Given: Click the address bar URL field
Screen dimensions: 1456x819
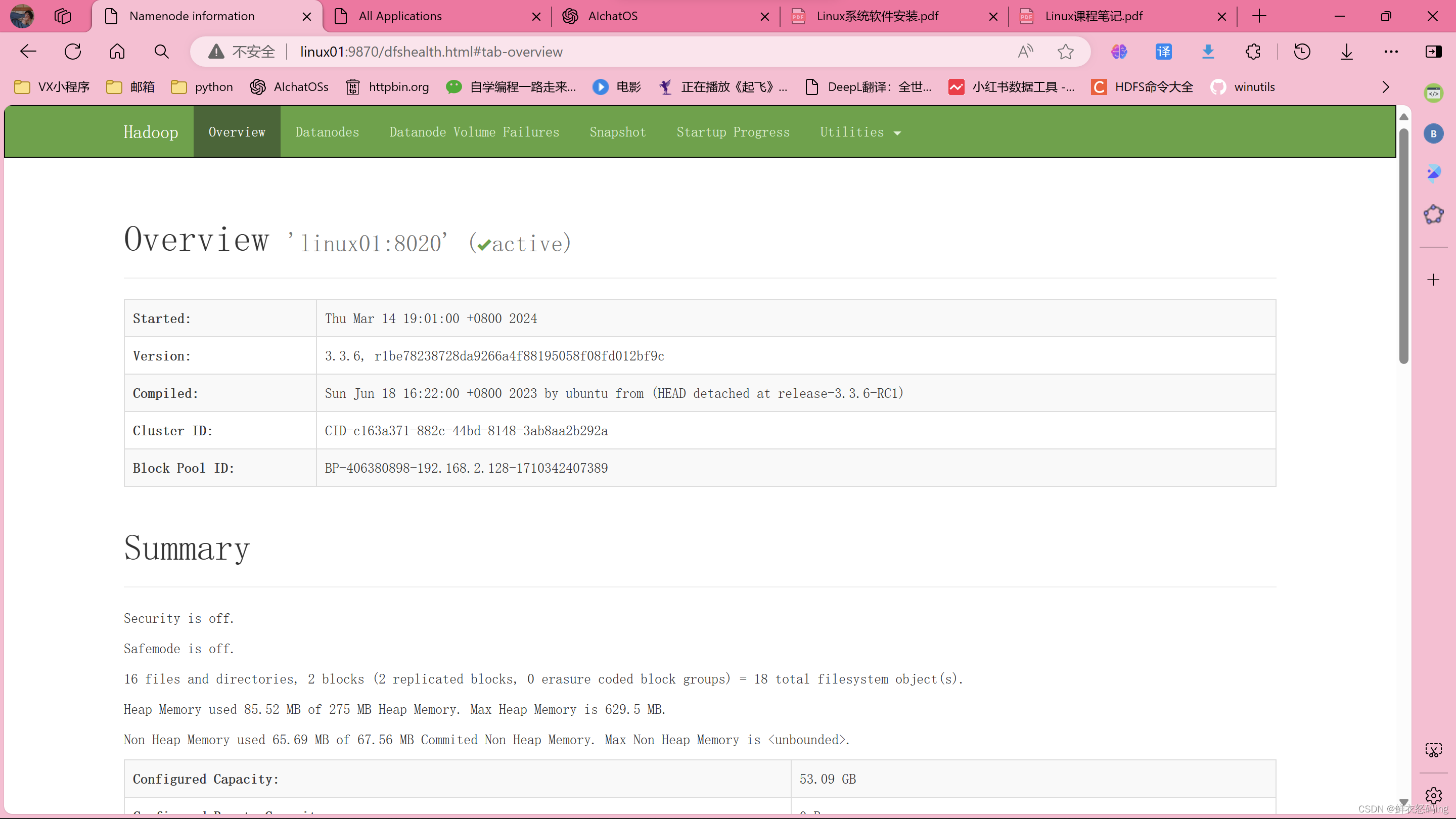Looking at the screenshot, I should click(x=622, y=52).
